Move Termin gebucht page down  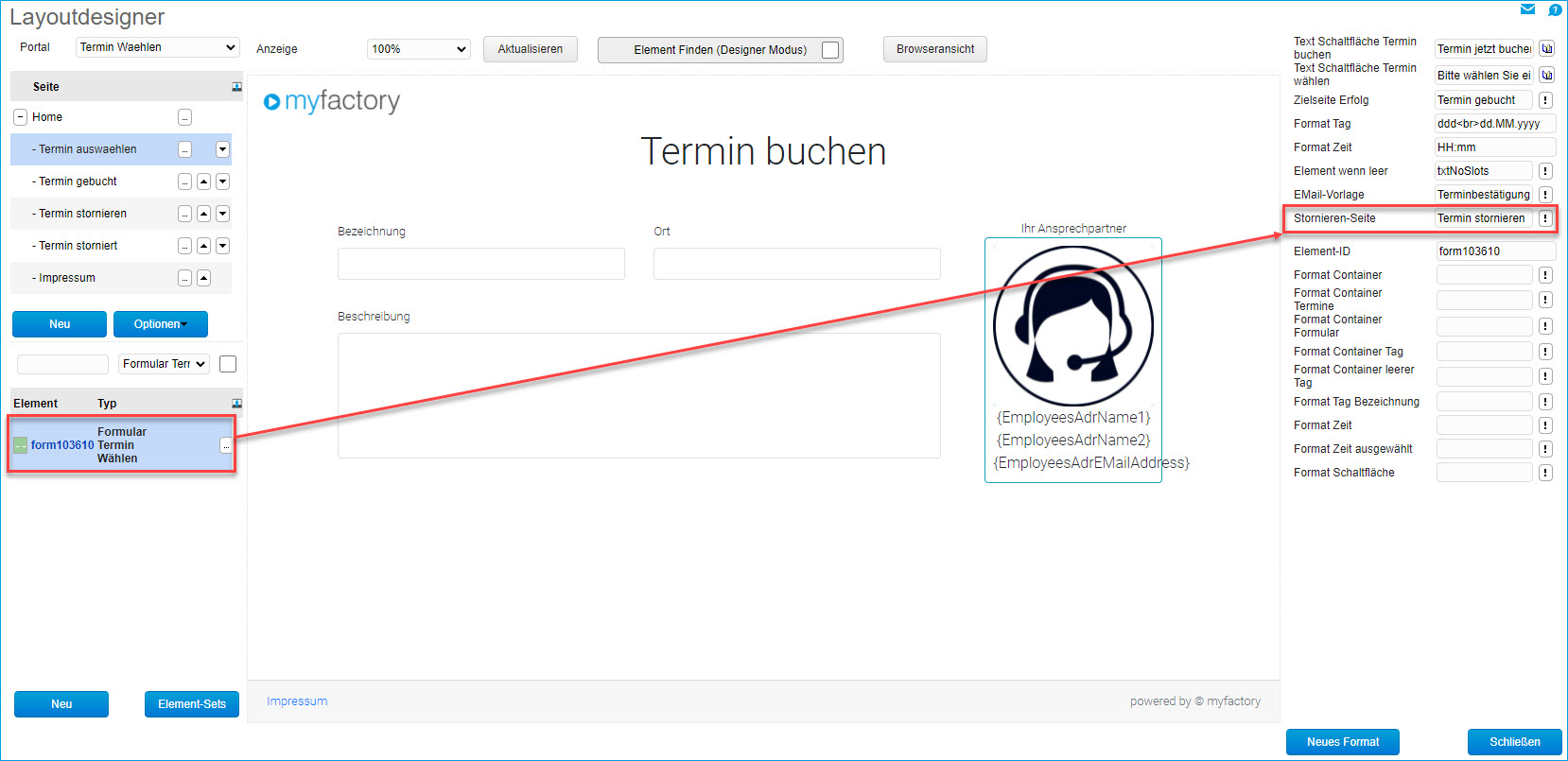(x=222, y=182)
